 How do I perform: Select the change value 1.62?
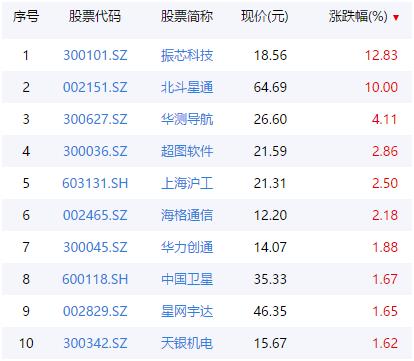(x=385, y=343)
